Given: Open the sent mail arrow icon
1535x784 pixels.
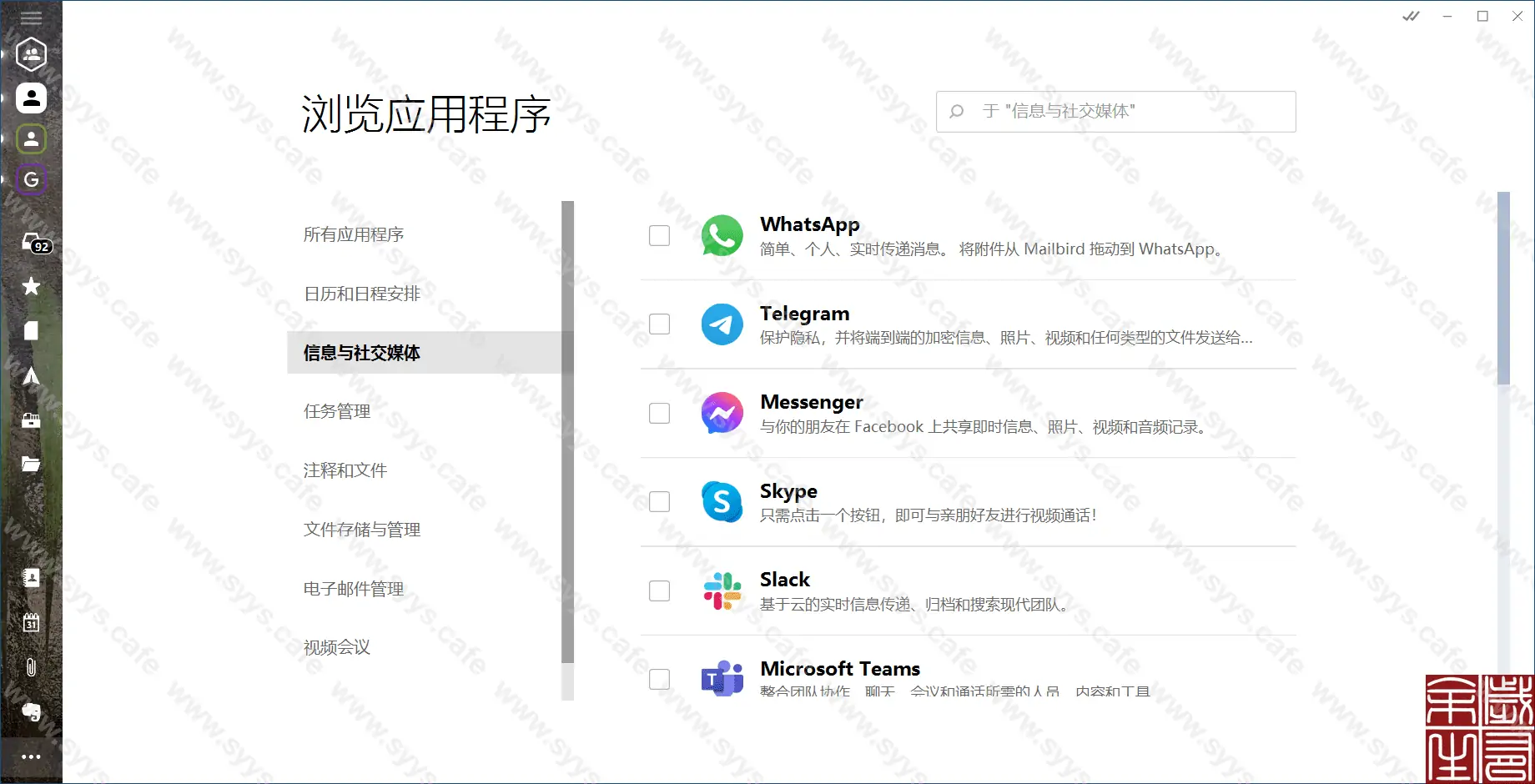Looking at the screenshot, I should pyautogui.click(x=31, y=376).
